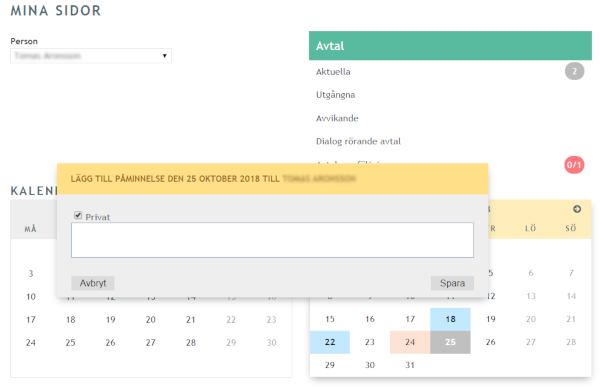Viewport: 600px width, 390px height.
Task: Go to next month with arrow icon
Action: point(577,209)
